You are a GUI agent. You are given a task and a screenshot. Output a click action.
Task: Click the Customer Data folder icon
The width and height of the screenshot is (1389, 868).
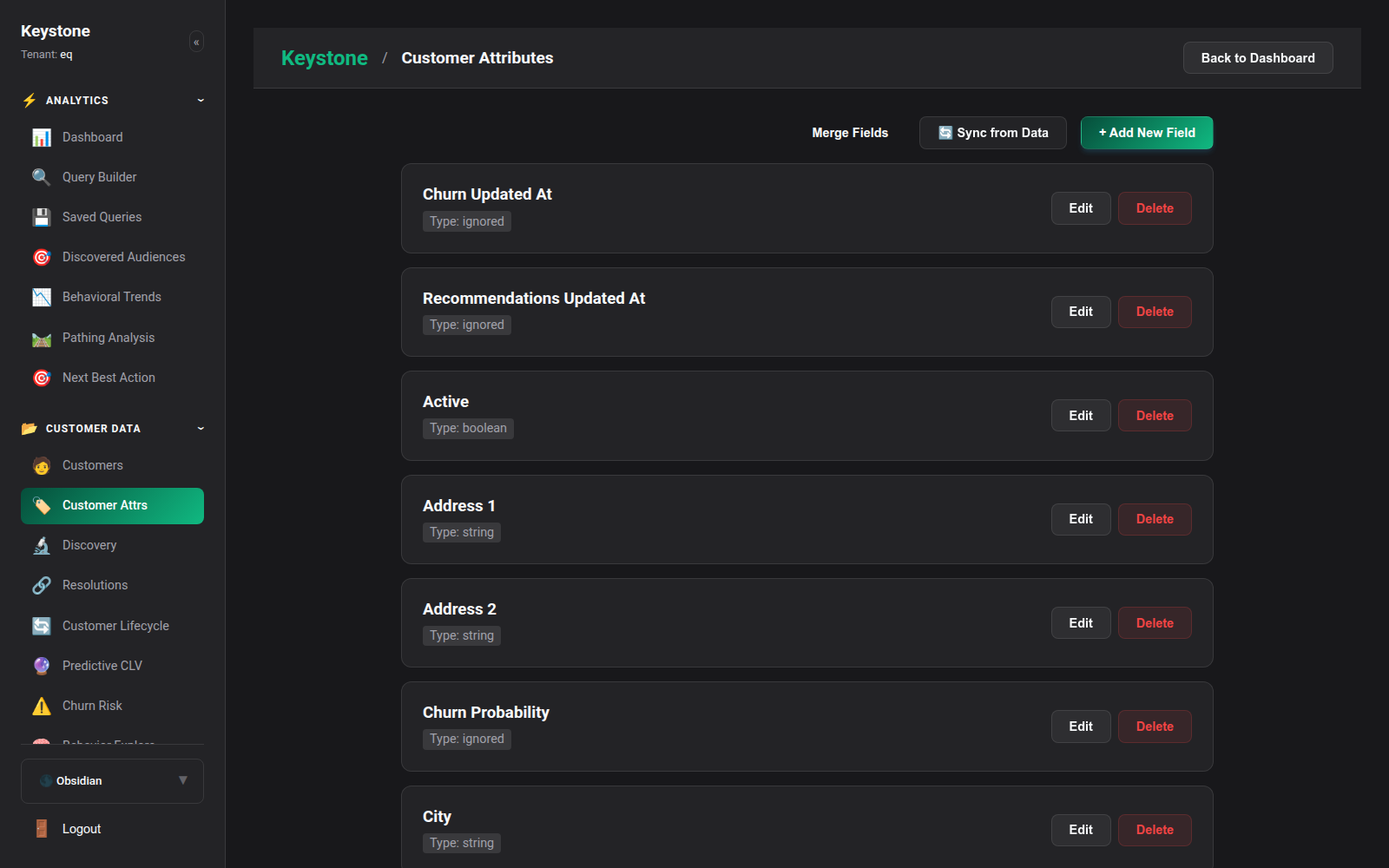pos(30,428)
